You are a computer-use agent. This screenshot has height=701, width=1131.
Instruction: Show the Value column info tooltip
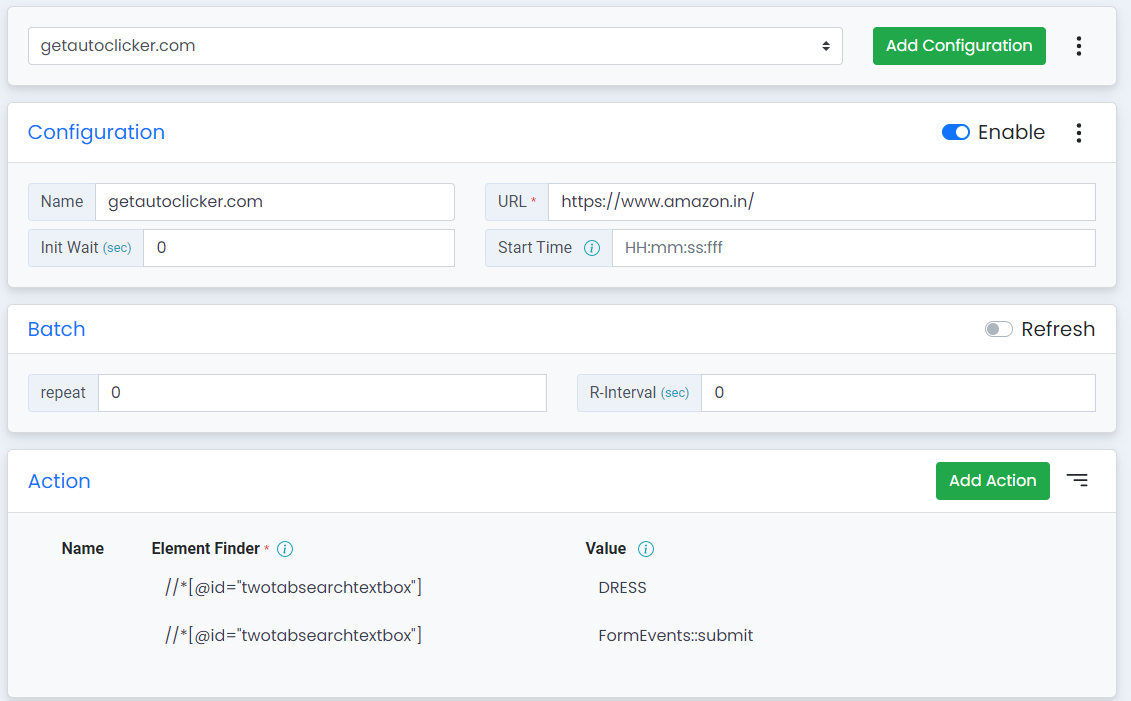click(646, 548)
